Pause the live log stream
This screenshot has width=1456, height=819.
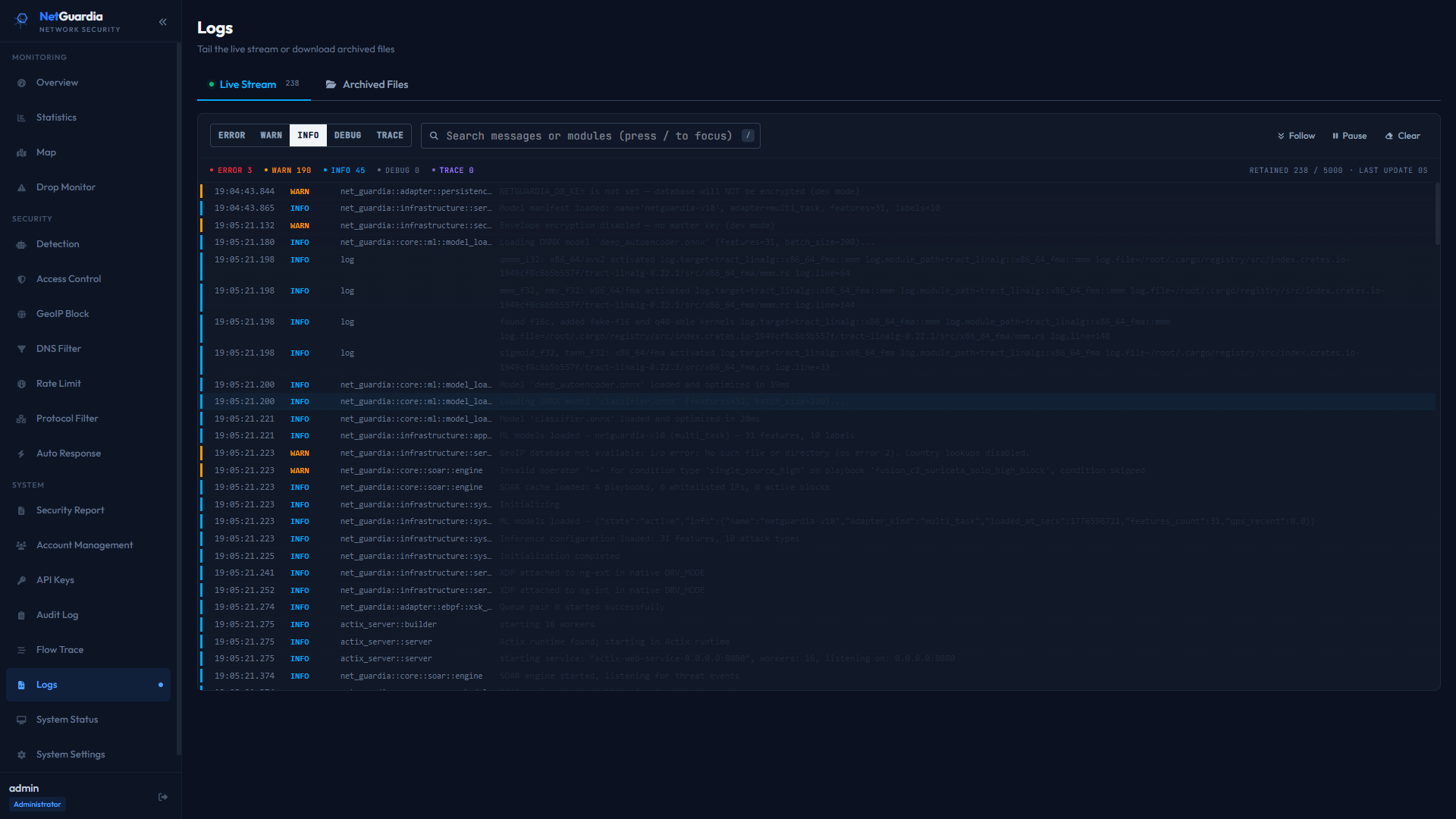(x=1349, y=136)
